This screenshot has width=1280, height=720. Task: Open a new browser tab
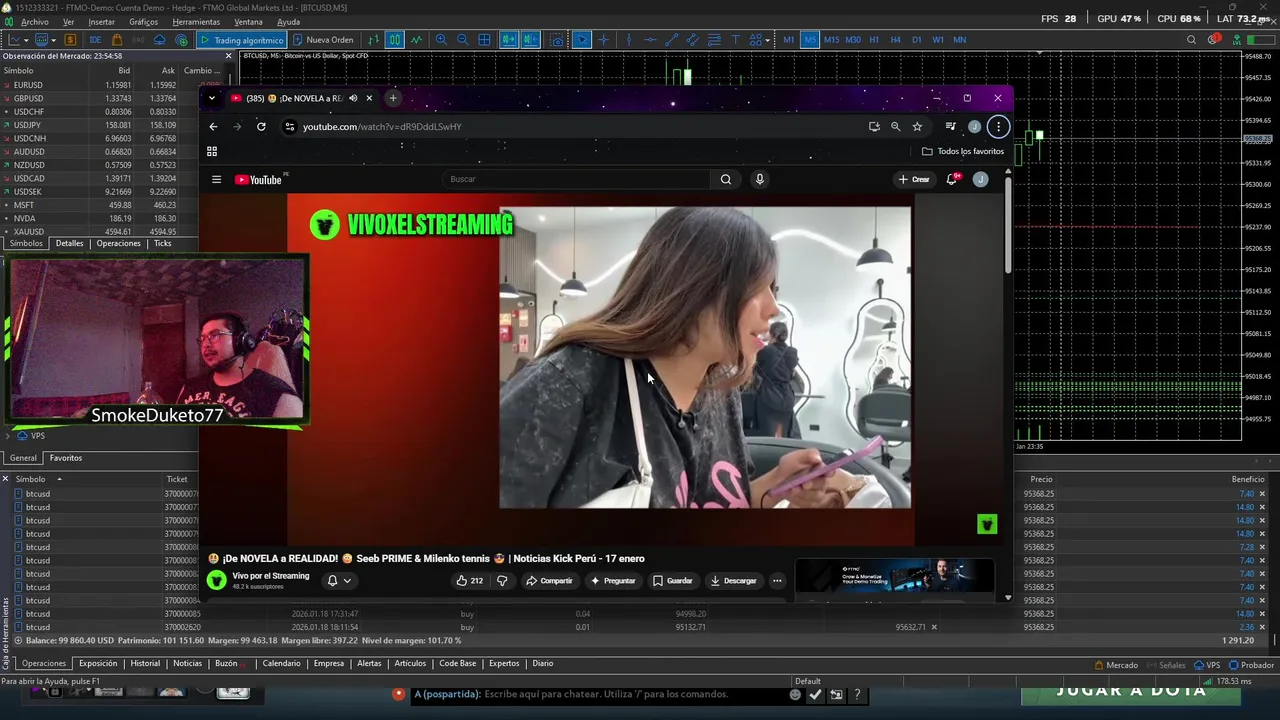(393, 98)
